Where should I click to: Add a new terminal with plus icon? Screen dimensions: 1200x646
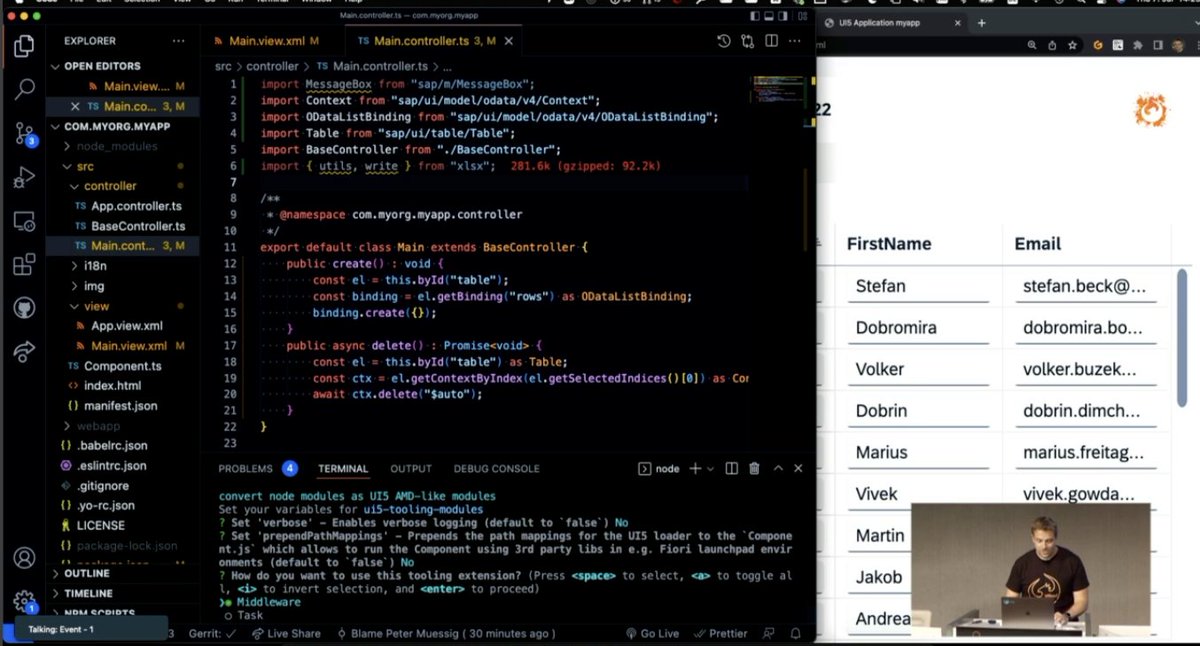coord(696,468)
